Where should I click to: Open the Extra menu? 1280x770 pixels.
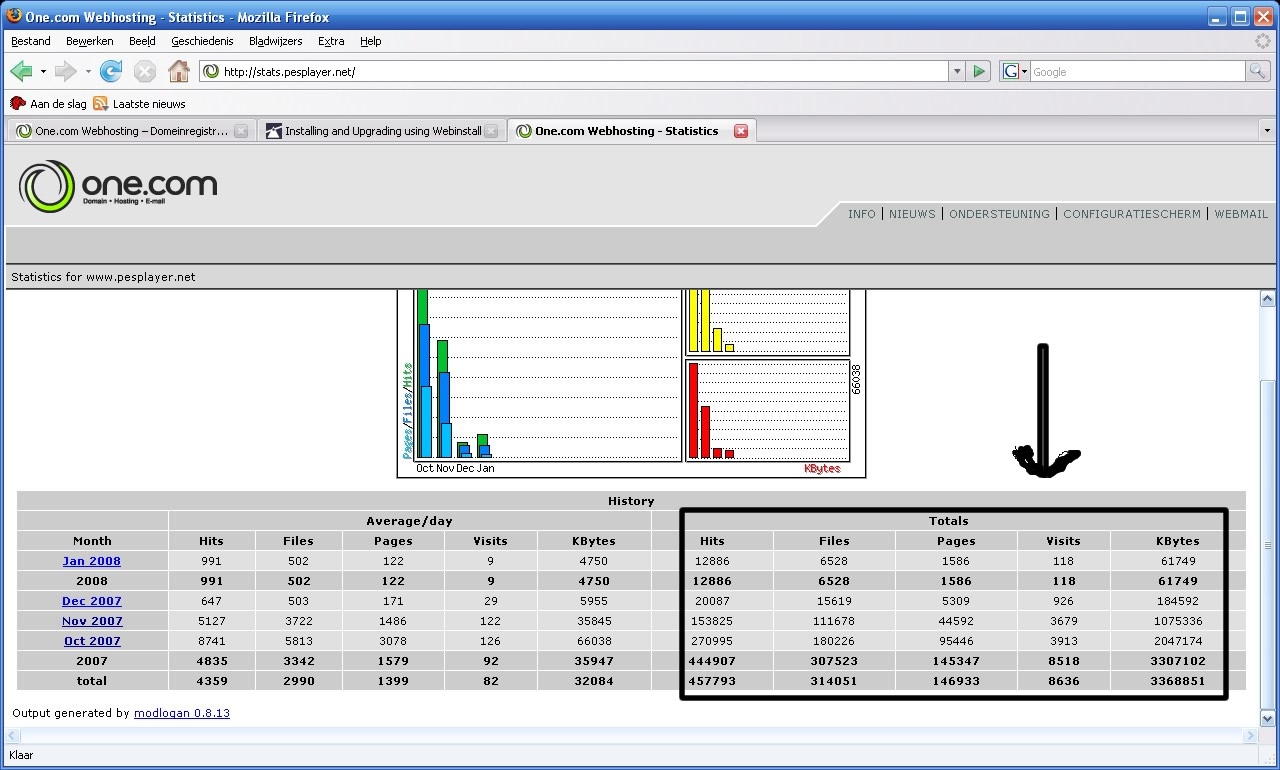coord(331,41)
